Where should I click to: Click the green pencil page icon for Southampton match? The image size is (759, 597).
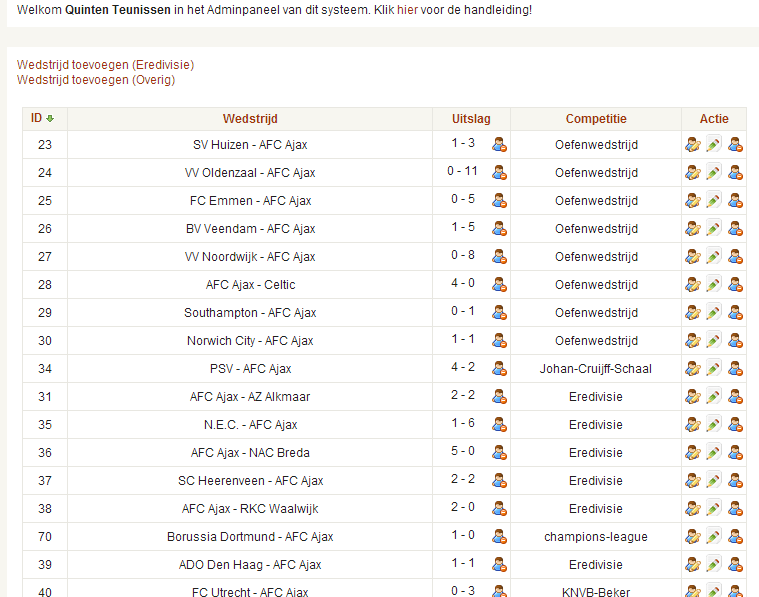[713, 312]
